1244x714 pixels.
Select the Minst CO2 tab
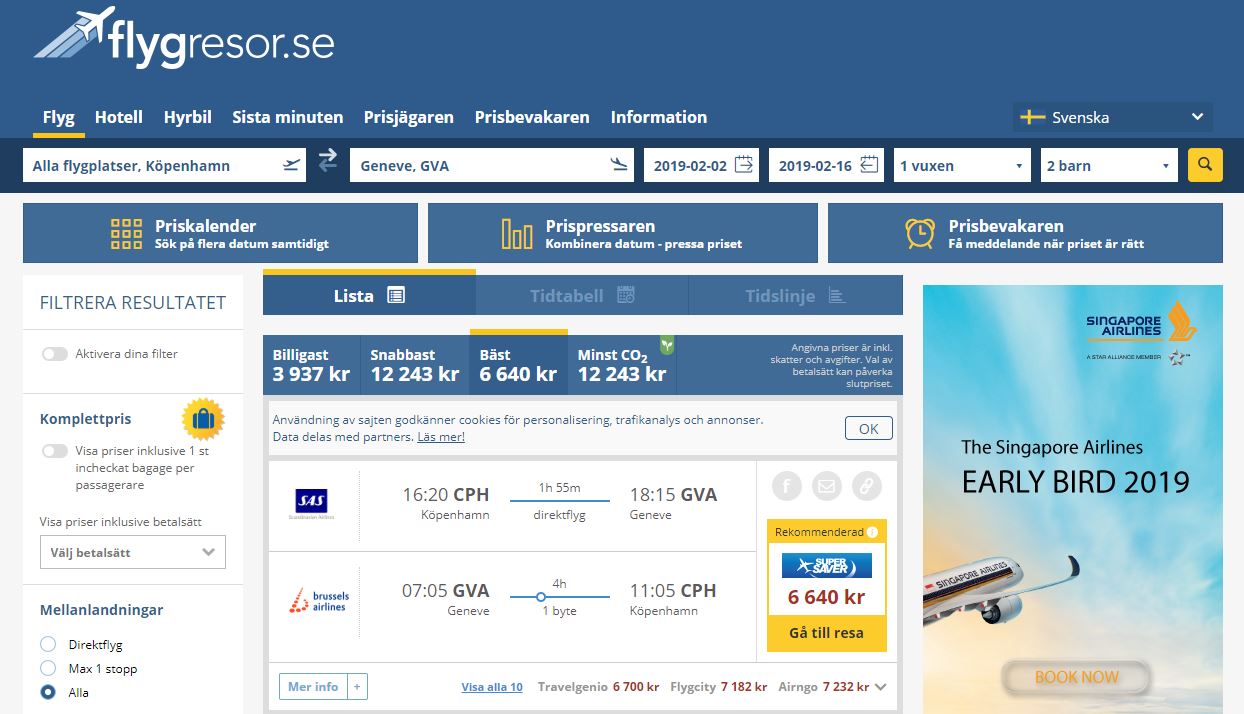pos(622,365)
